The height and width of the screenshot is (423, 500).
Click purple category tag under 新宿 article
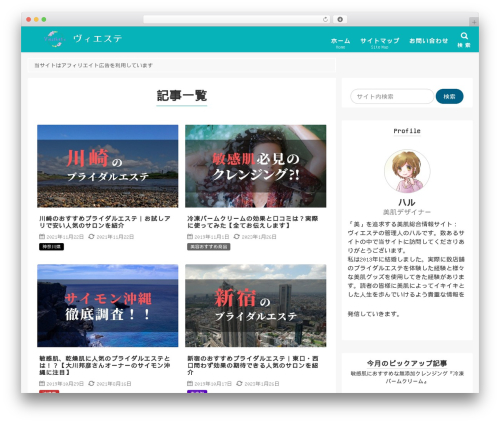click(197, 392)
